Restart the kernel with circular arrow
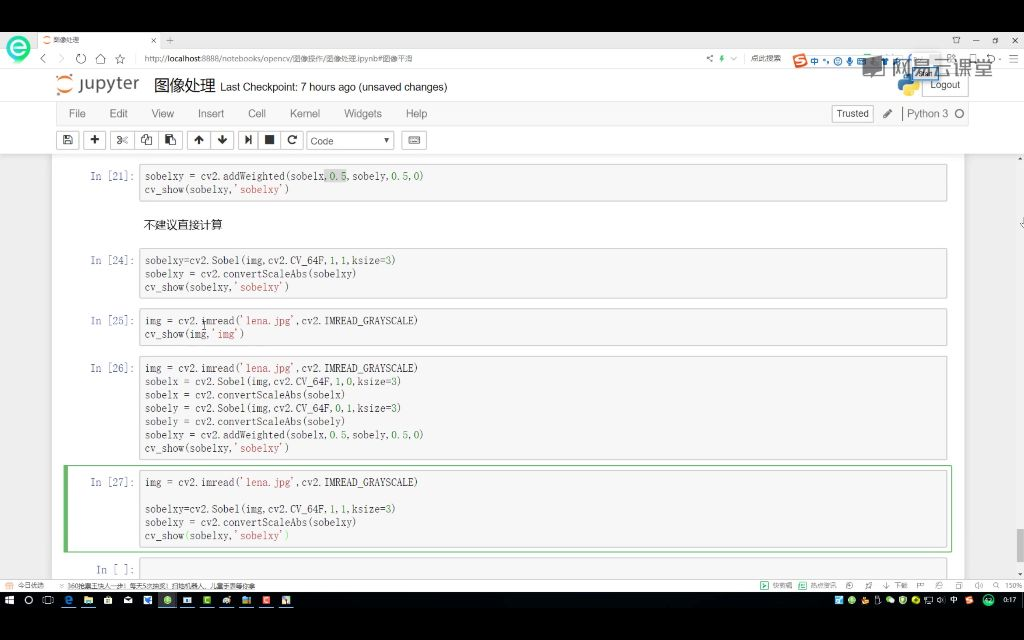 point(292,140)
